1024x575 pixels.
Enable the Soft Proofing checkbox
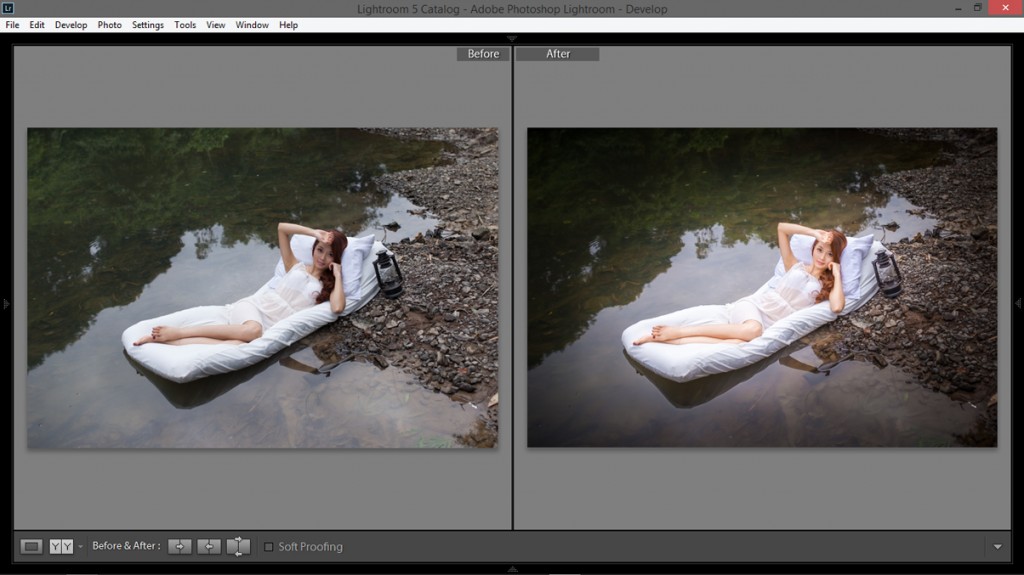[x=268, y=547]
